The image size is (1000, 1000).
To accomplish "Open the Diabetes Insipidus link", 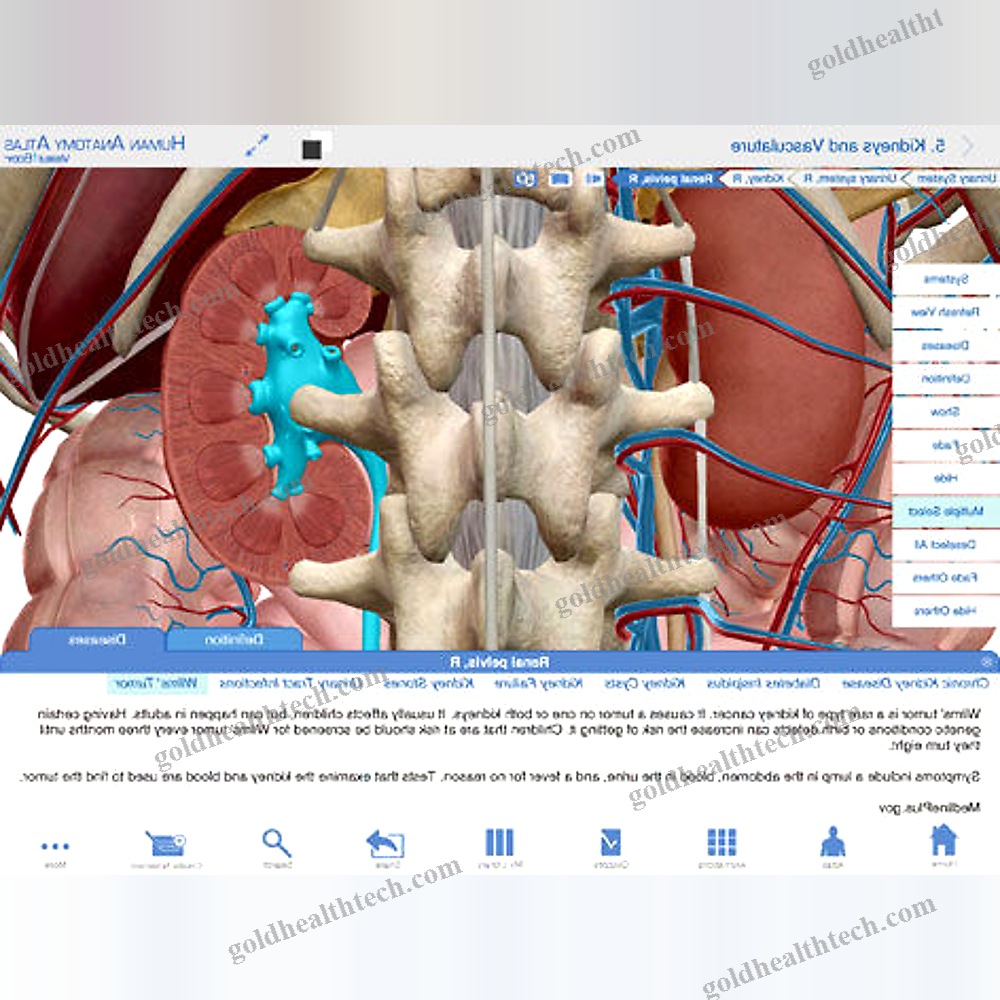I will pyautogui.click(x=763, y=684).
